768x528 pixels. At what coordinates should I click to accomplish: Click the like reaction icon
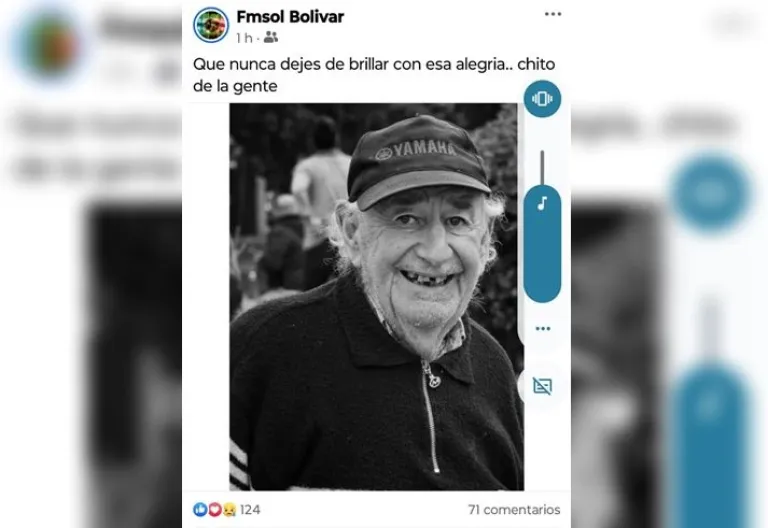click(200, 509)
